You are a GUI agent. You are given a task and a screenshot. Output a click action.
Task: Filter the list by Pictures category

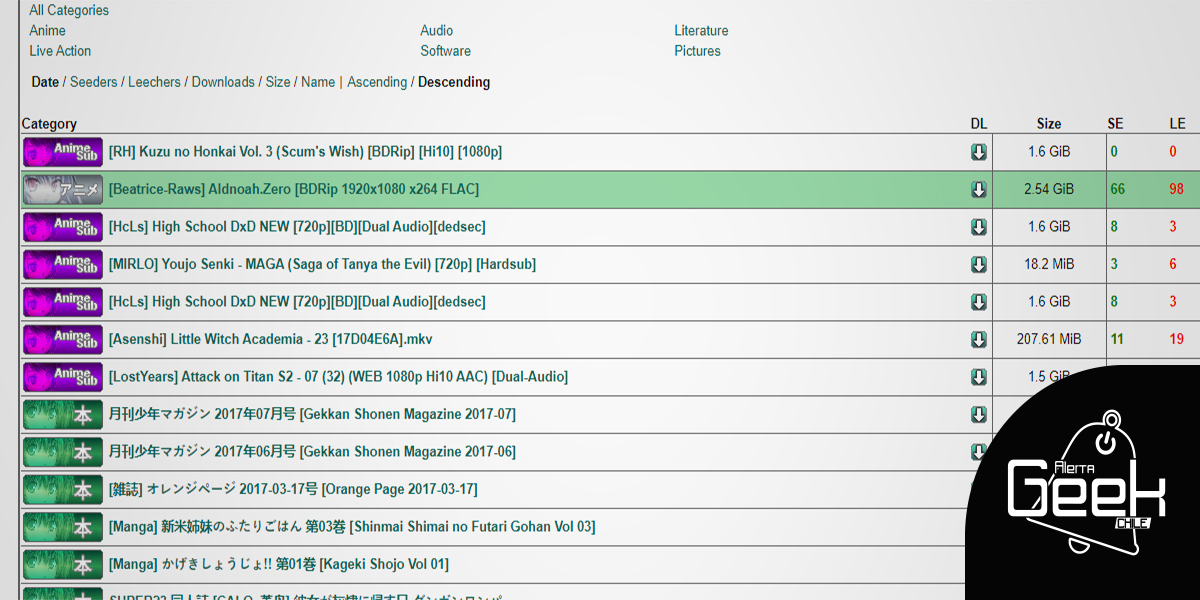pos(697,51)
